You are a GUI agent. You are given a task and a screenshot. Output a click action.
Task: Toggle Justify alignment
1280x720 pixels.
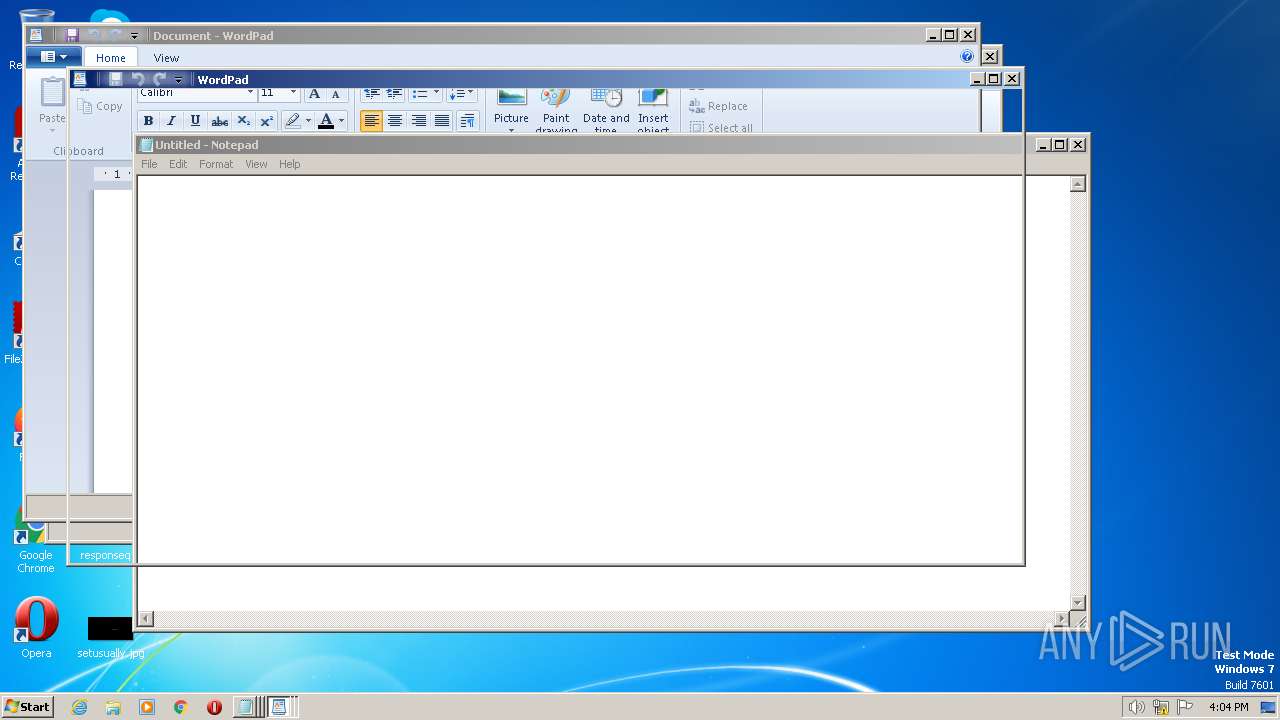(442, 121)
